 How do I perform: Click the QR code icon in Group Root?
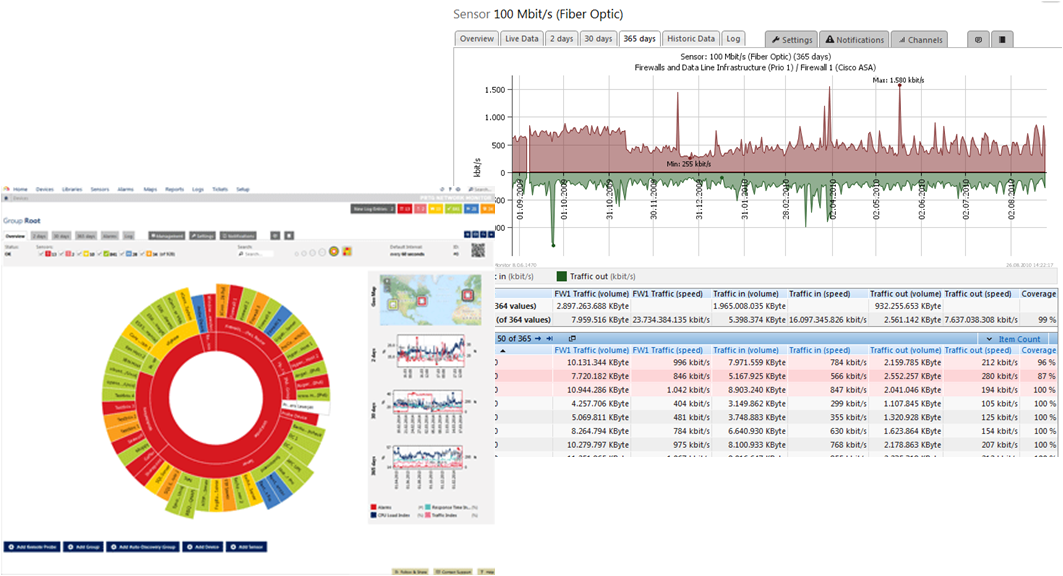477,251
